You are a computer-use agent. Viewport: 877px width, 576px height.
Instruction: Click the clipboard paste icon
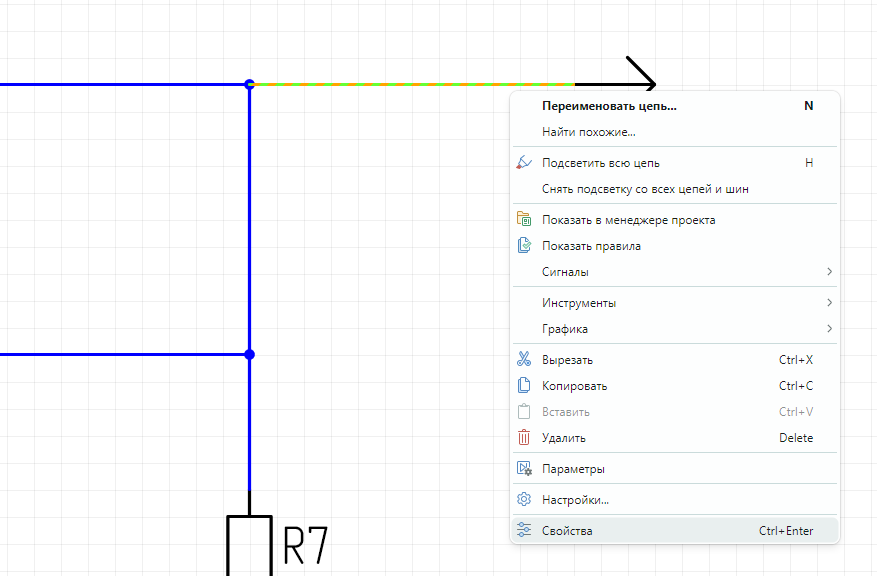(x=524, y=411)
